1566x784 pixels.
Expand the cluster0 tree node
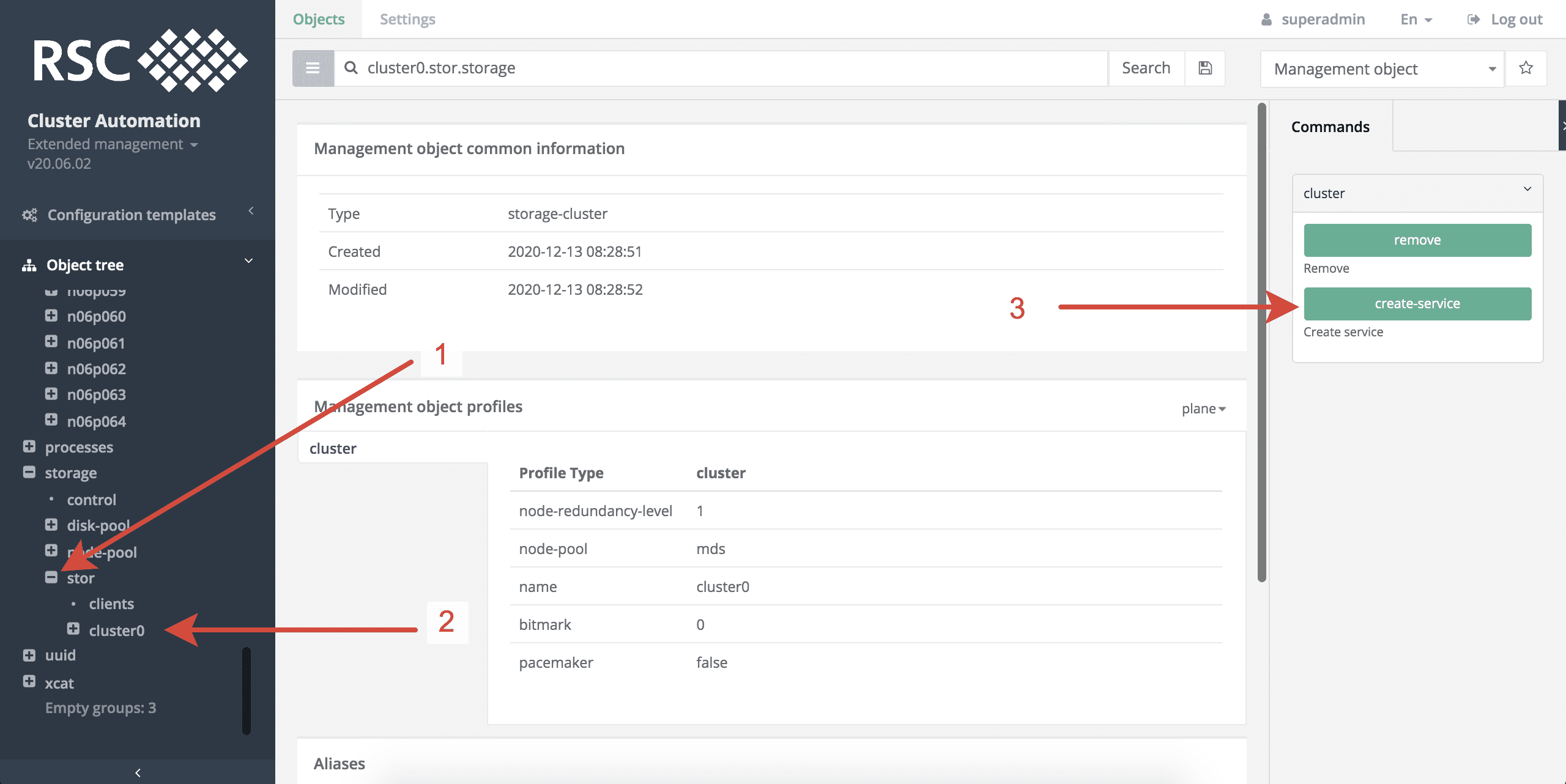73,630
